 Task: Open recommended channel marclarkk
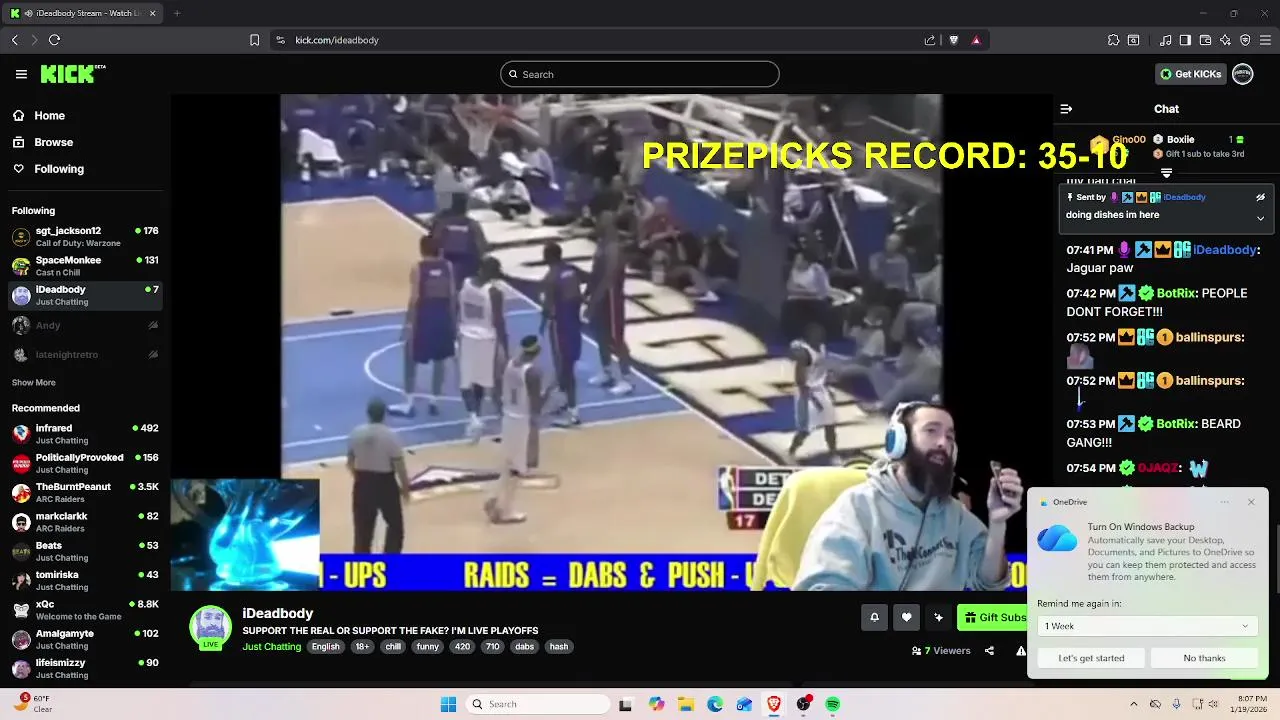pos(85,522)
